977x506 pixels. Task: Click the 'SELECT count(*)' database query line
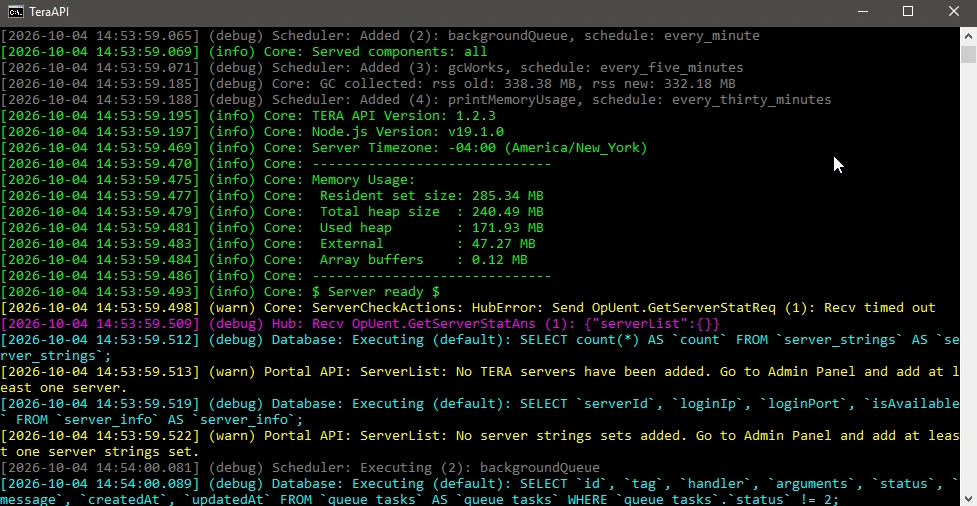tap(480, 348)
